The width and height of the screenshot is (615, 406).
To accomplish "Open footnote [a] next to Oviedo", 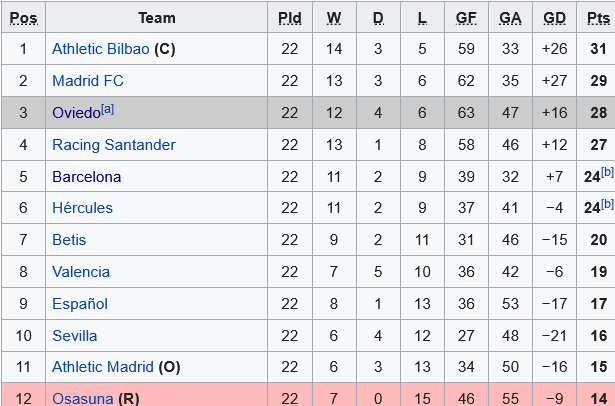I will 107,109.
